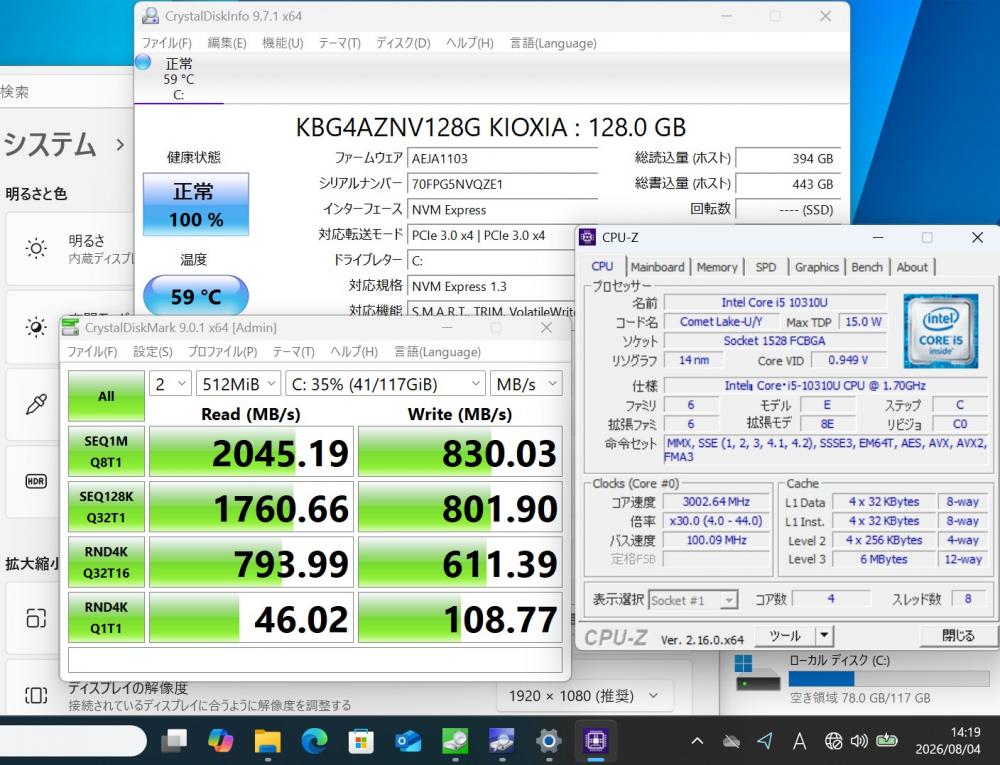Click the Settings search field 検索
Screen dimensions: 1000x765
[64, 92]
